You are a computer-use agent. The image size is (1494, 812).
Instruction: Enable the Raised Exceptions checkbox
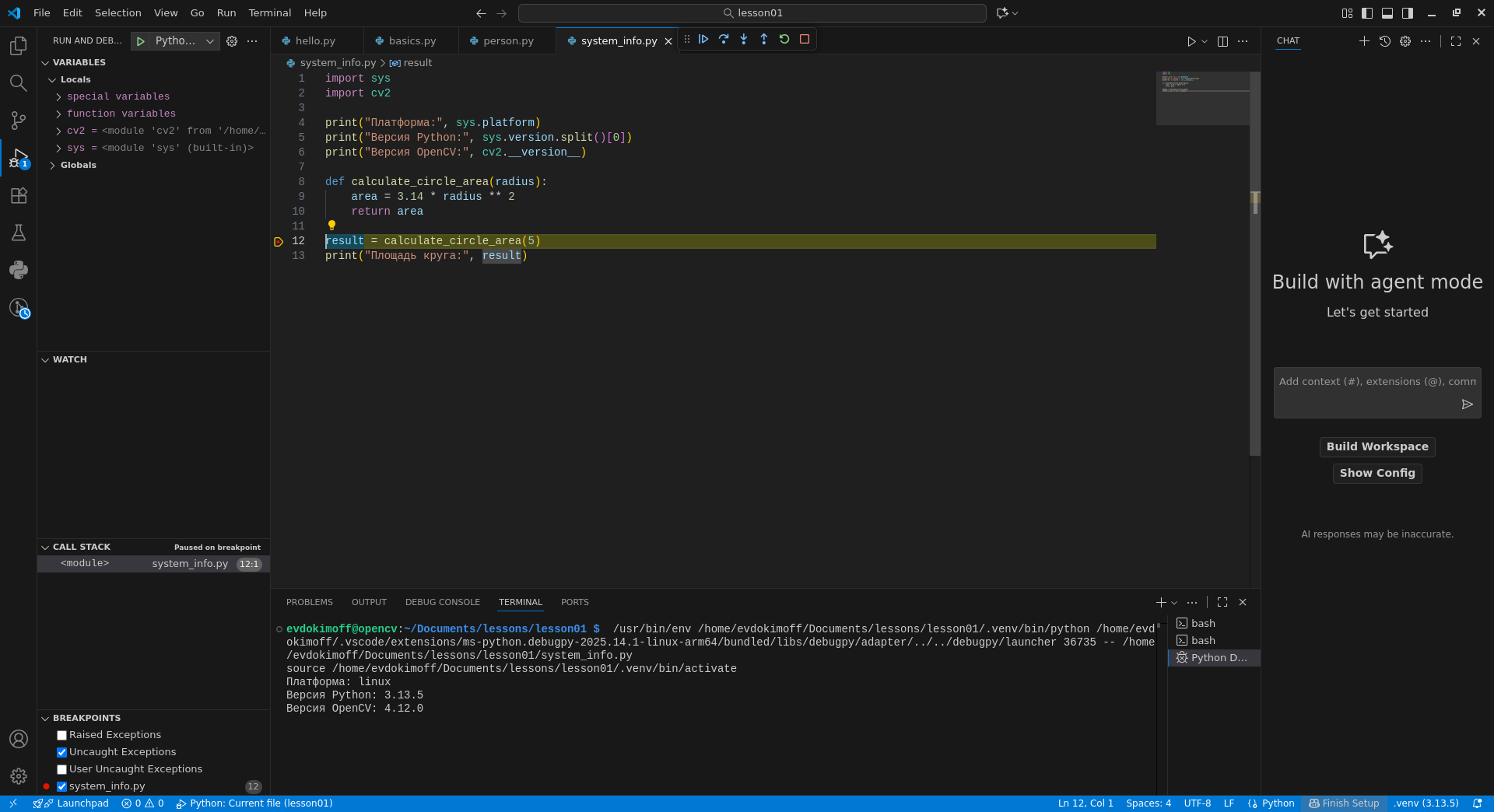pyautogui.click(x=62, y=736)
